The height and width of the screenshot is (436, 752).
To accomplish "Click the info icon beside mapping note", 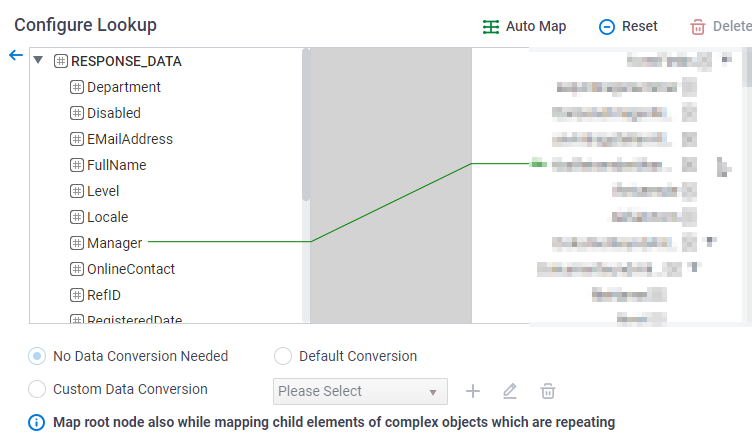I will pyautogui.click(x=36, y=422).
